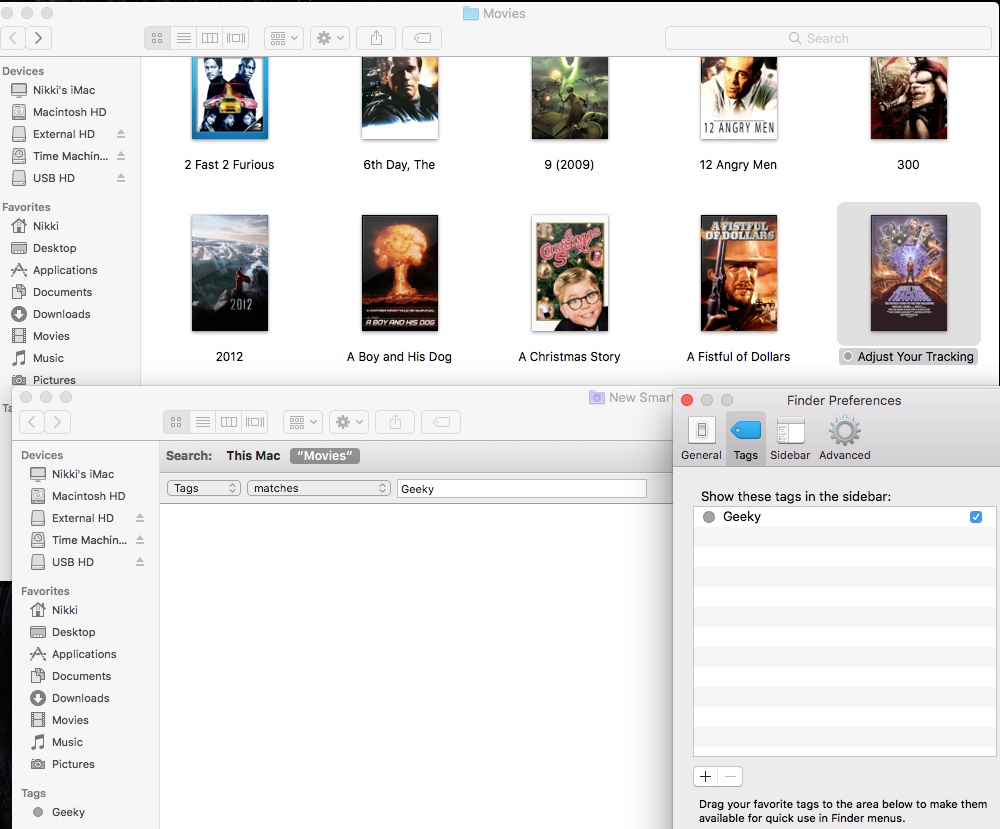Screen dimensions: 1000x829
Task: Click Edit Tags button in Smart Folder toolbar
Action: [441, 422]
